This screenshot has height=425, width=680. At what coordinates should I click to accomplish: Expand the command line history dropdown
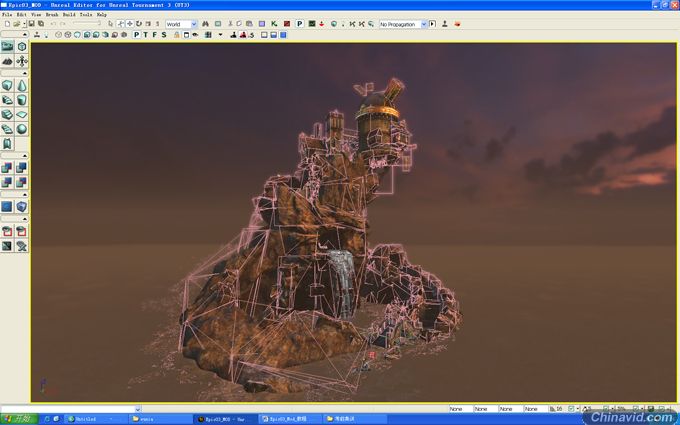coord(138,409)
